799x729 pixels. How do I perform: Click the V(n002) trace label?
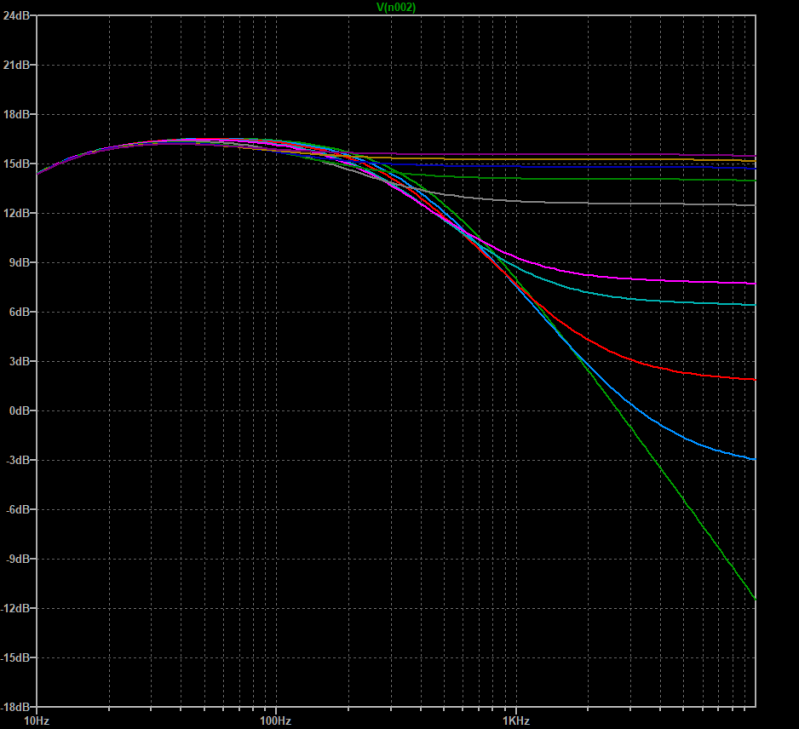point(396,7)
